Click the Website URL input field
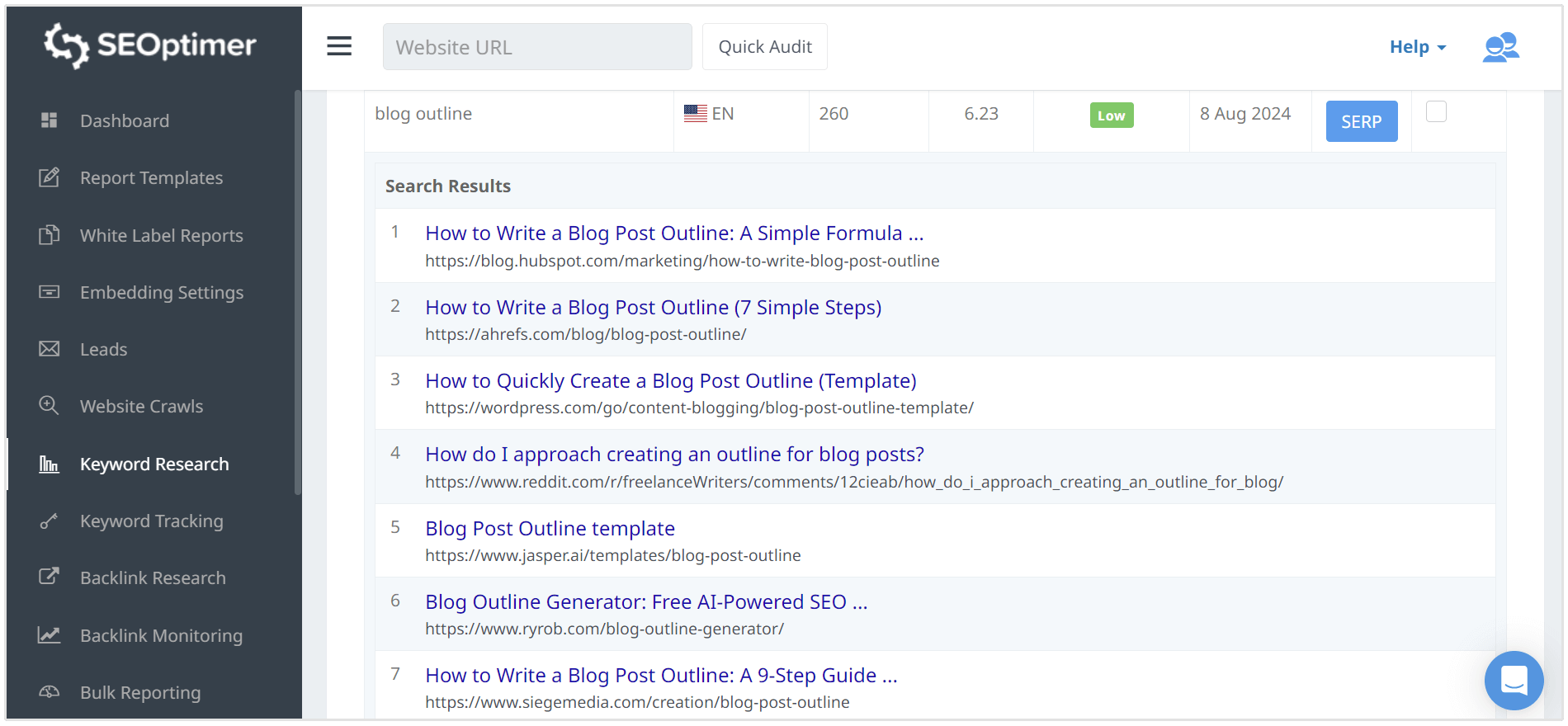This screenshot has height=726, width=1568. click(x=536, y=47)
